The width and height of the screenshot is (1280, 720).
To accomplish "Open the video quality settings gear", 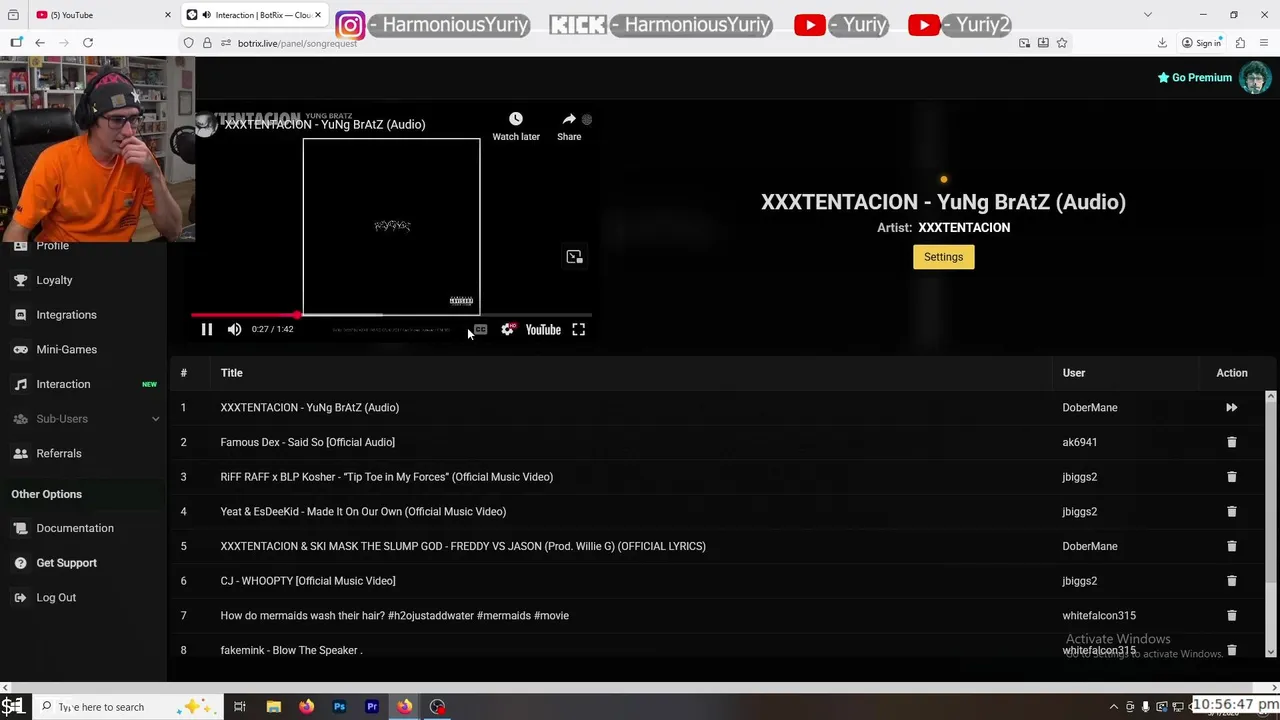I will [508, 329].
